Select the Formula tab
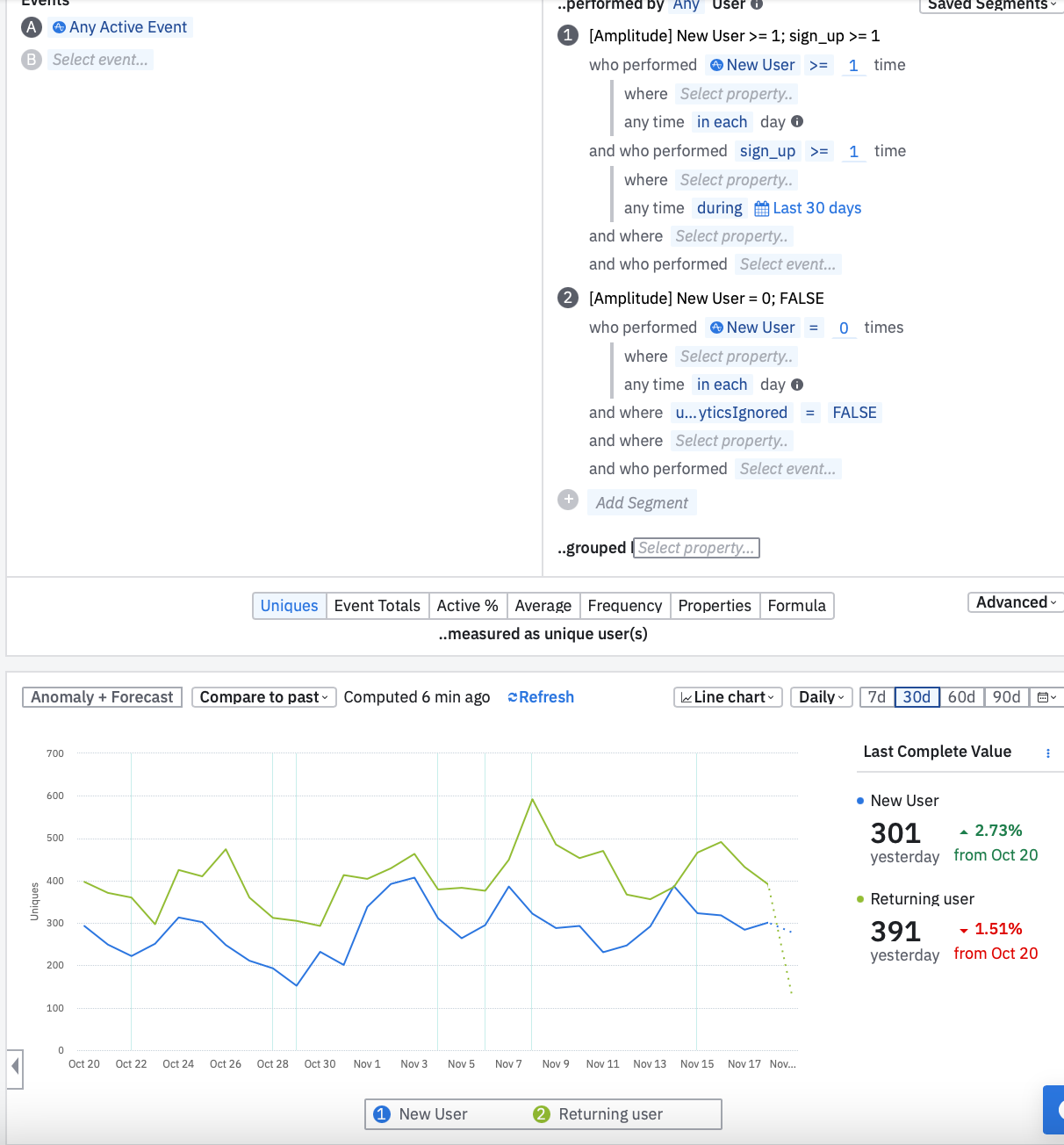1064x1145 pixels. pyautogui.click(x=796, y=606)
